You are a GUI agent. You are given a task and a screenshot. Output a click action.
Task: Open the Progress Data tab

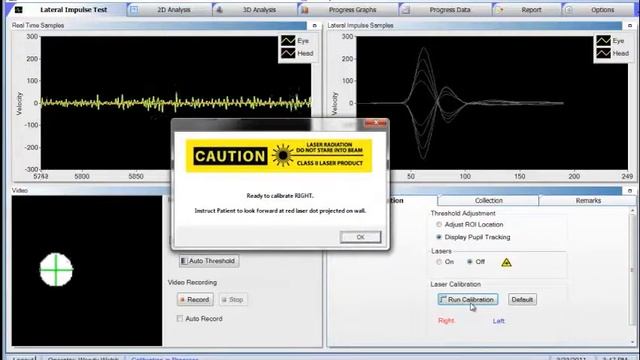pos(450,10)
